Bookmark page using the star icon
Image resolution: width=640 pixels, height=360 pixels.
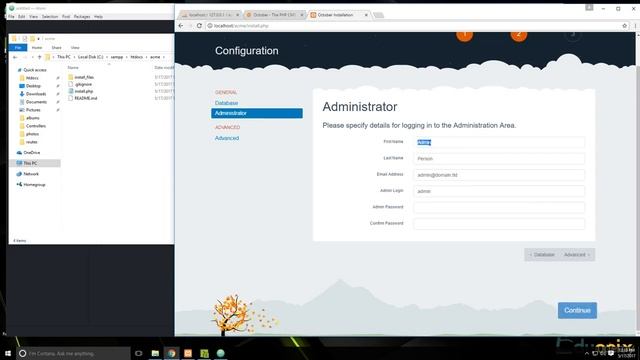point(624,26)
